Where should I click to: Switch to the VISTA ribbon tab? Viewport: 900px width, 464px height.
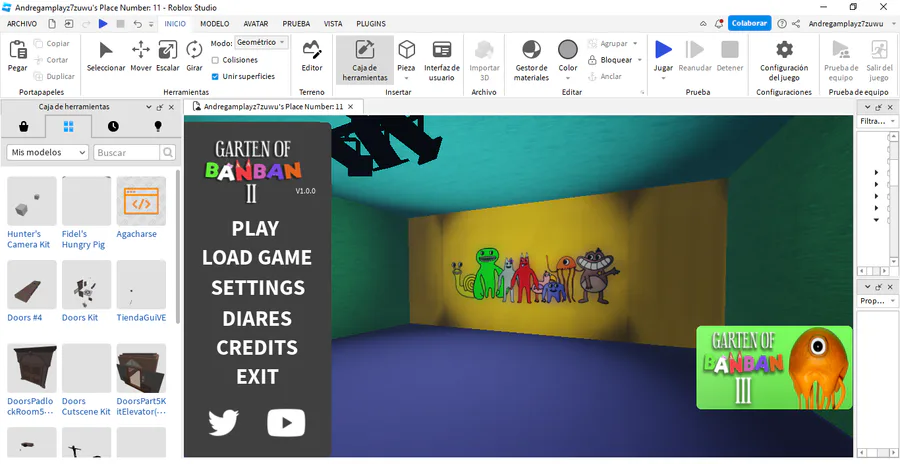click(333, 24)
